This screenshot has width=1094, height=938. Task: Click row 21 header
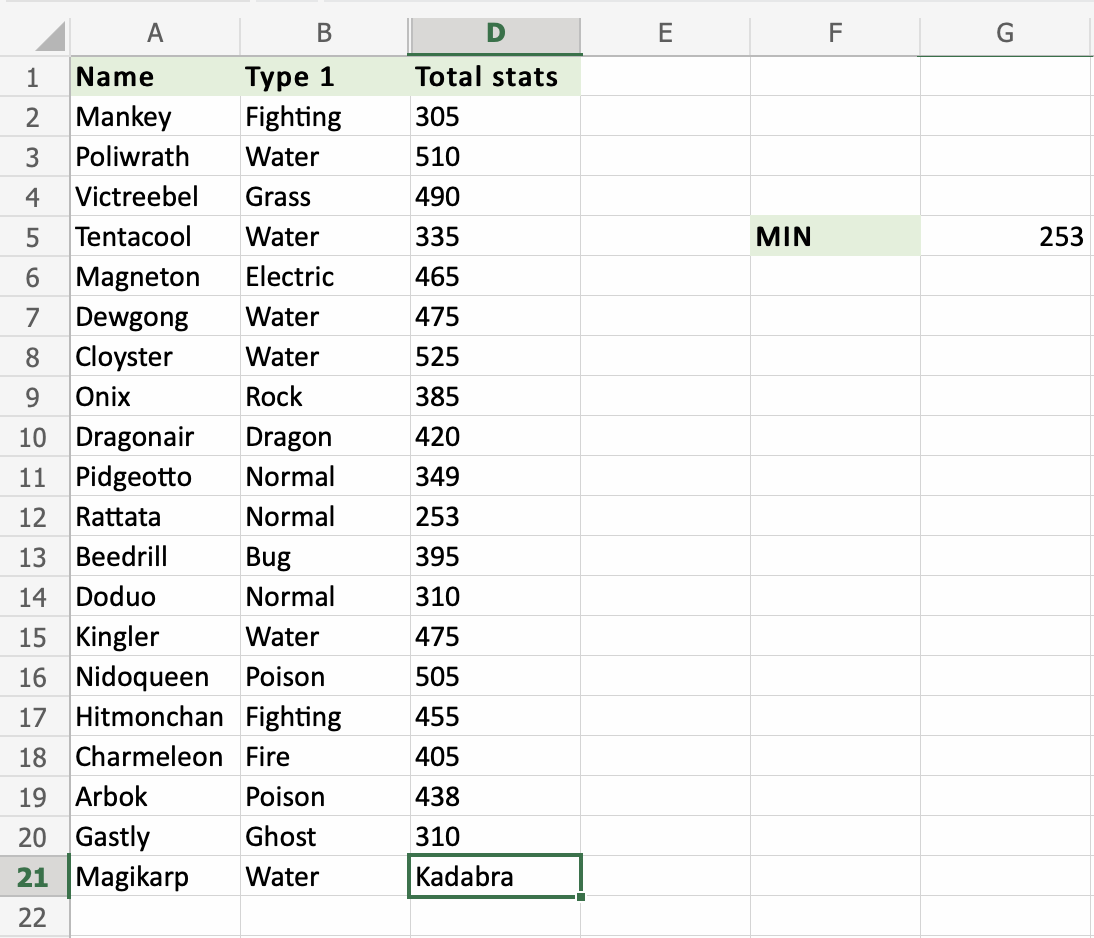(33, 877)
